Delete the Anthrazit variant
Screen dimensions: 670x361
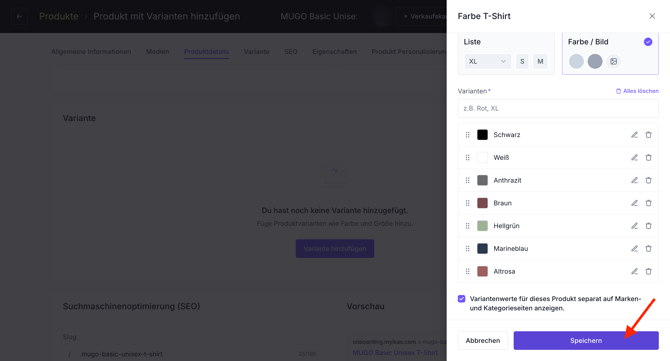tap(648, 180)
